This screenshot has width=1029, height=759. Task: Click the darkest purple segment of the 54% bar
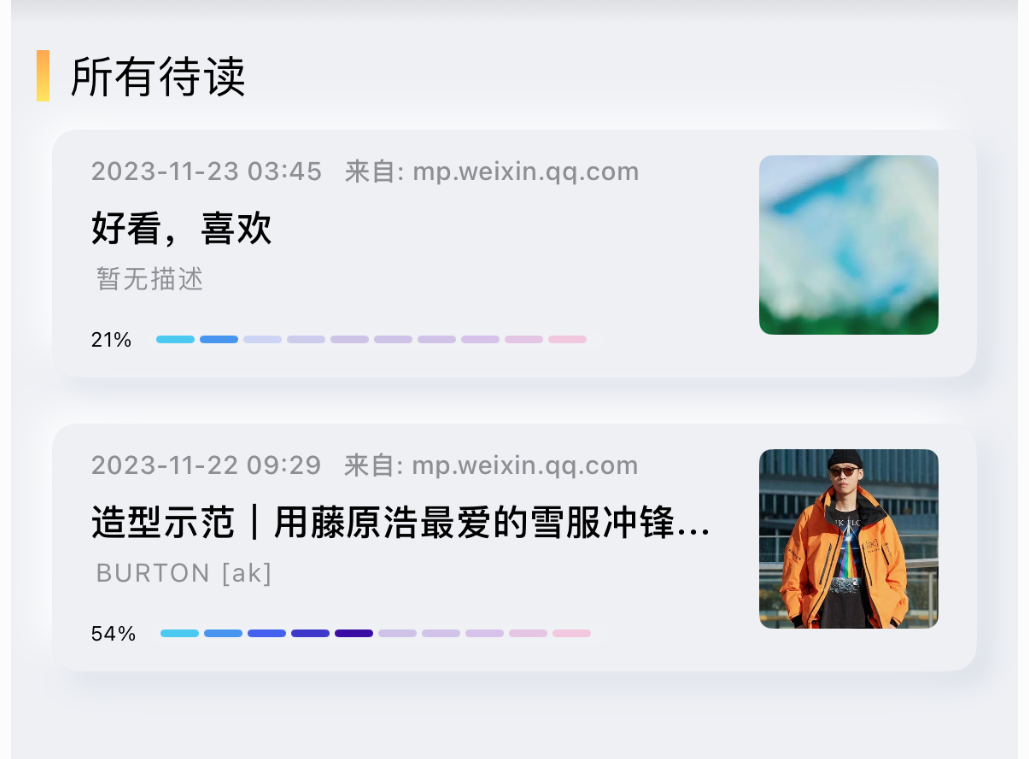coord(354,633)
